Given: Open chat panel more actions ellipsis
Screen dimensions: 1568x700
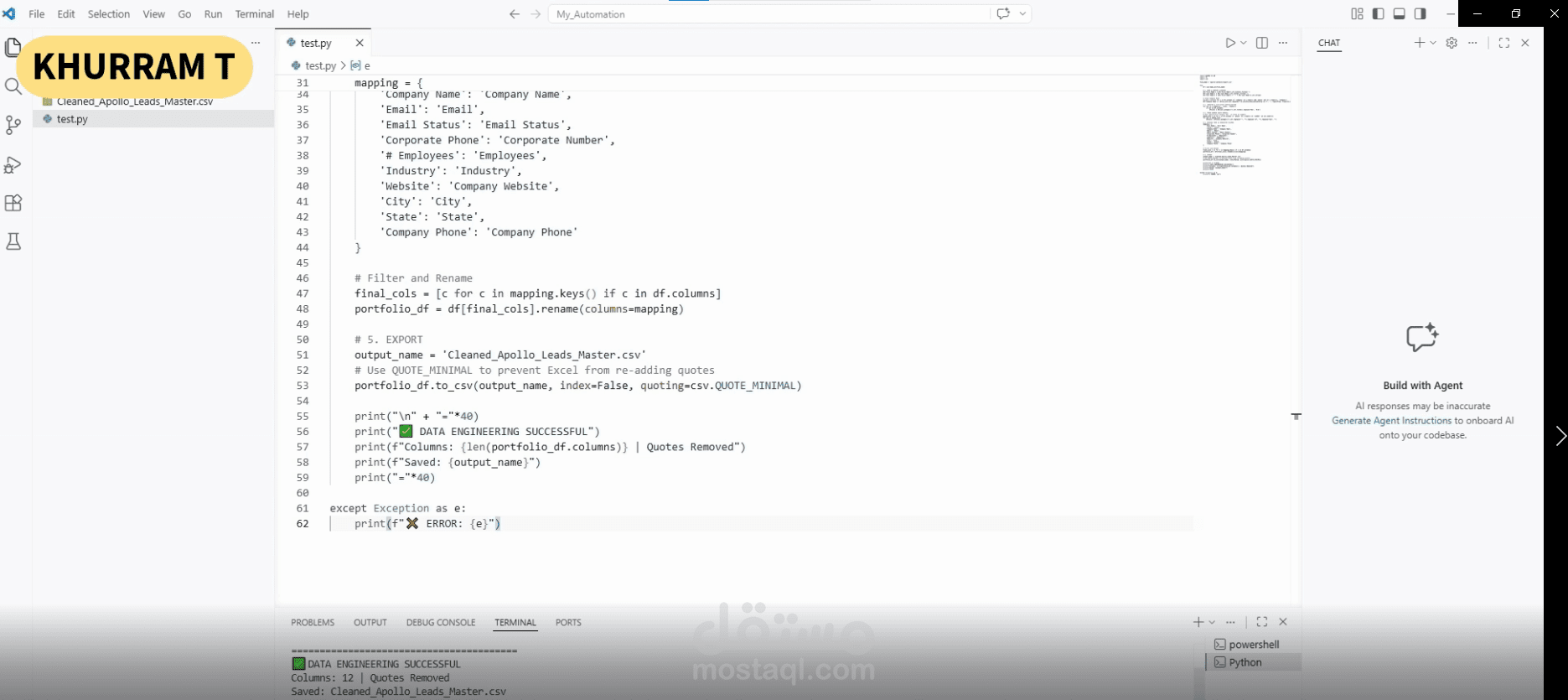Looking at the screenshot, I should [x=1472, y=43].
